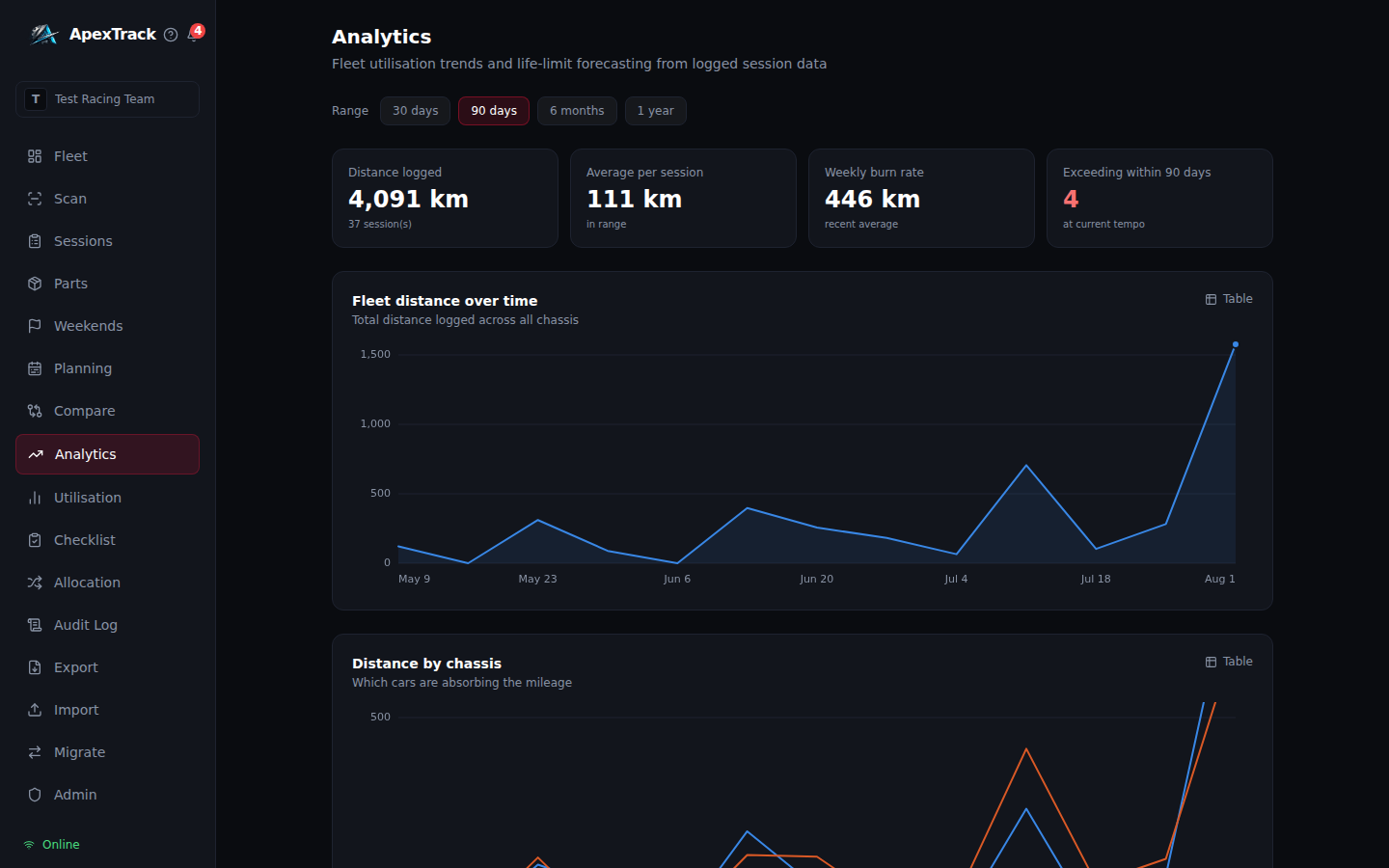Select the 6 months range
1389x868 pixels.
coord(577,111)
